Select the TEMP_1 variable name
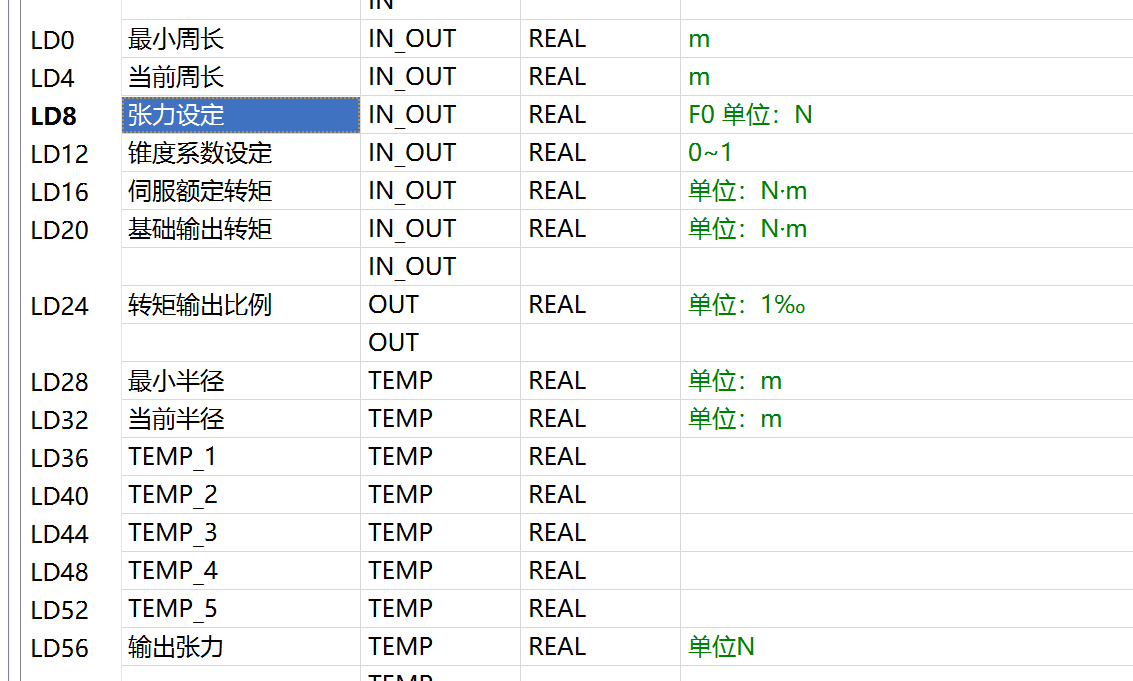 (172, 457)
